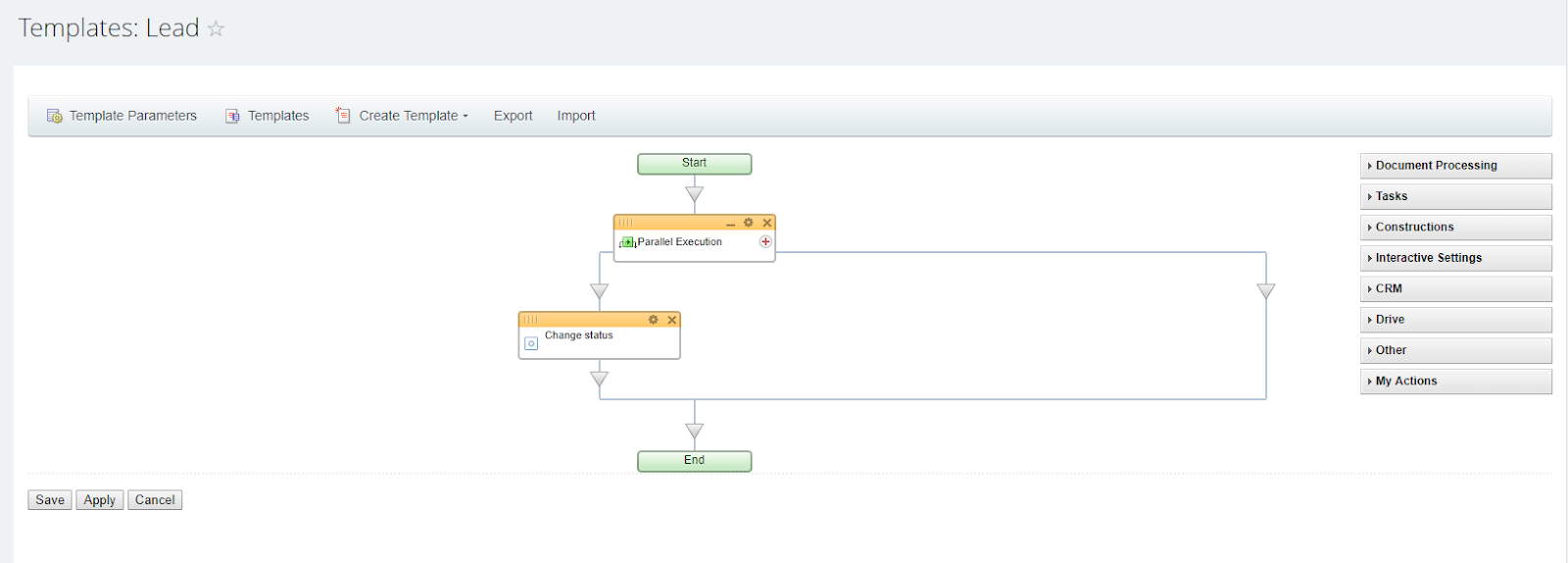Delete the Parallel Execution block
The height and width of the screenshot is (563, 1568).
point(767,223)
